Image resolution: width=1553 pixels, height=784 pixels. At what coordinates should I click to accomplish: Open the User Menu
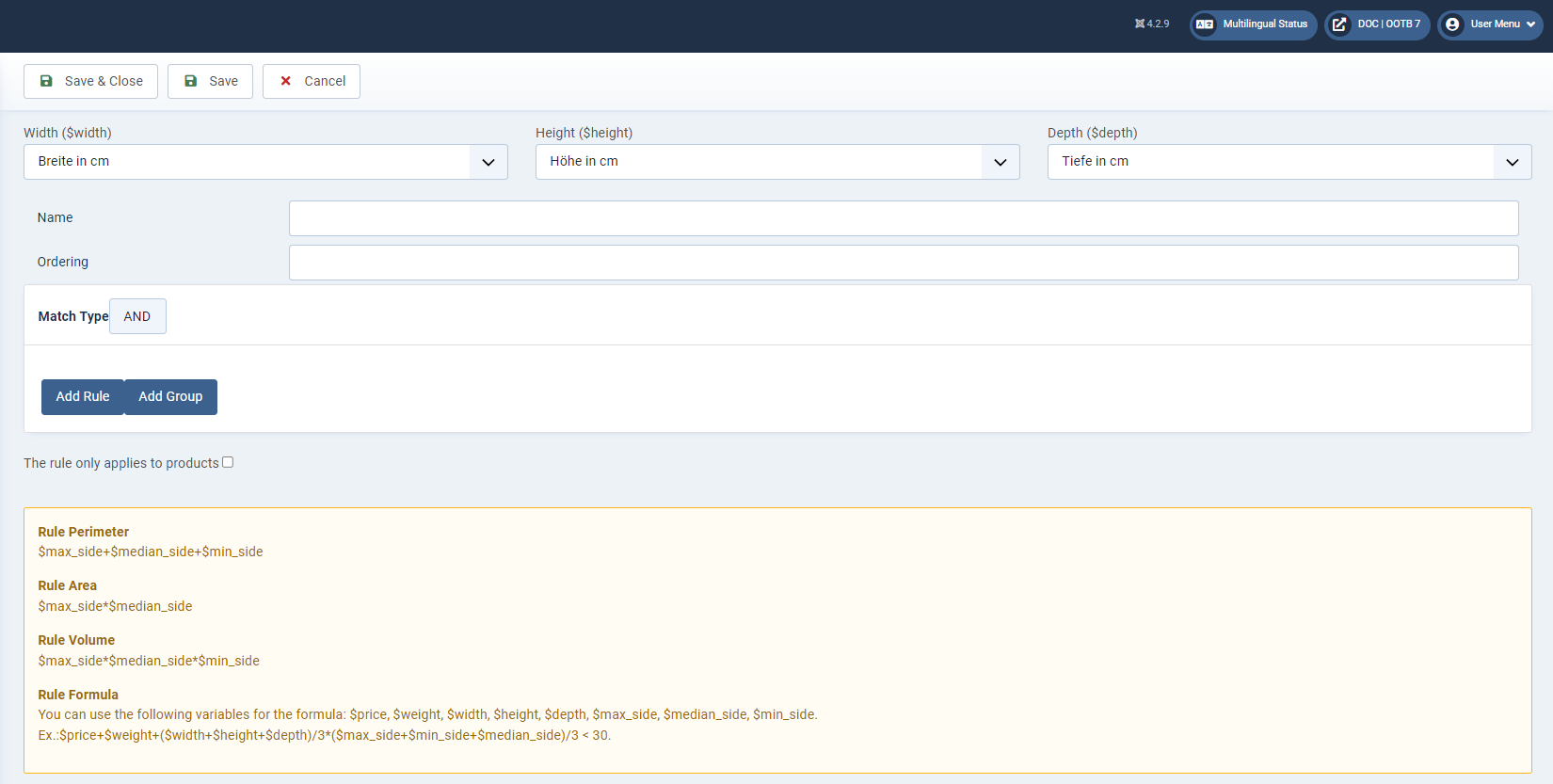pos(1490,24)
